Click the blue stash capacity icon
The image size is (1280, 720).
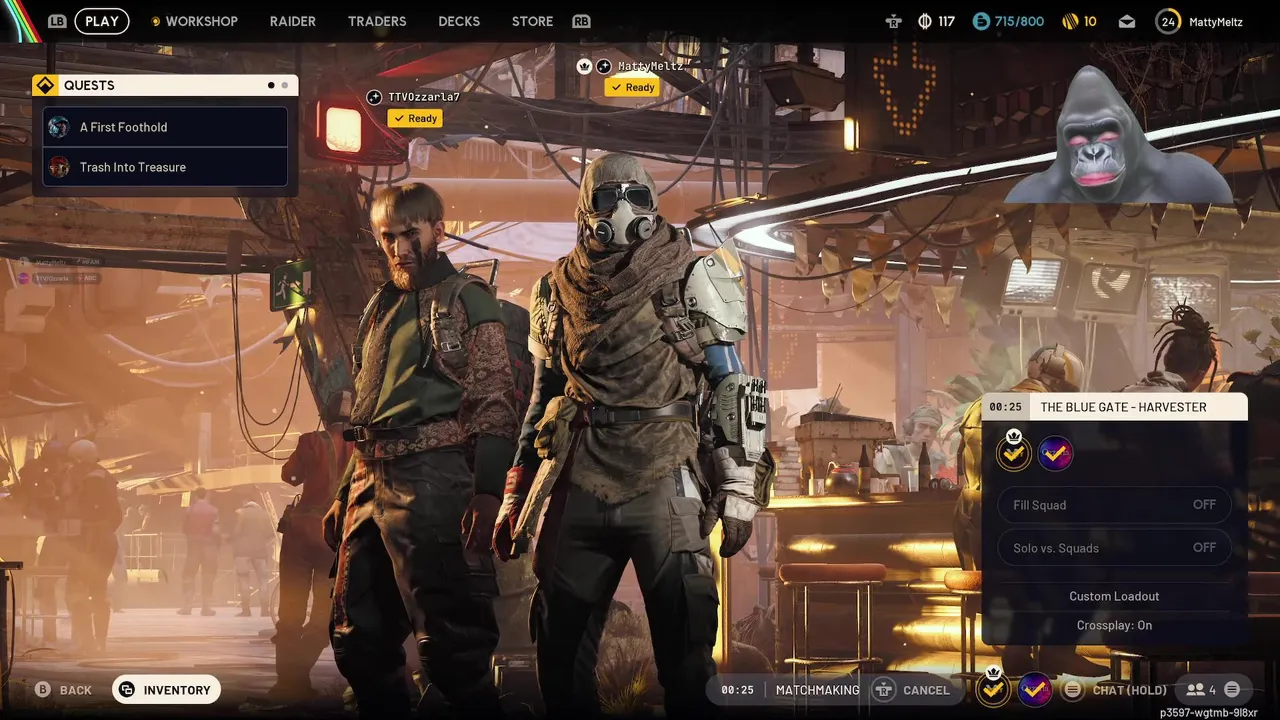(x=981, y=21)
